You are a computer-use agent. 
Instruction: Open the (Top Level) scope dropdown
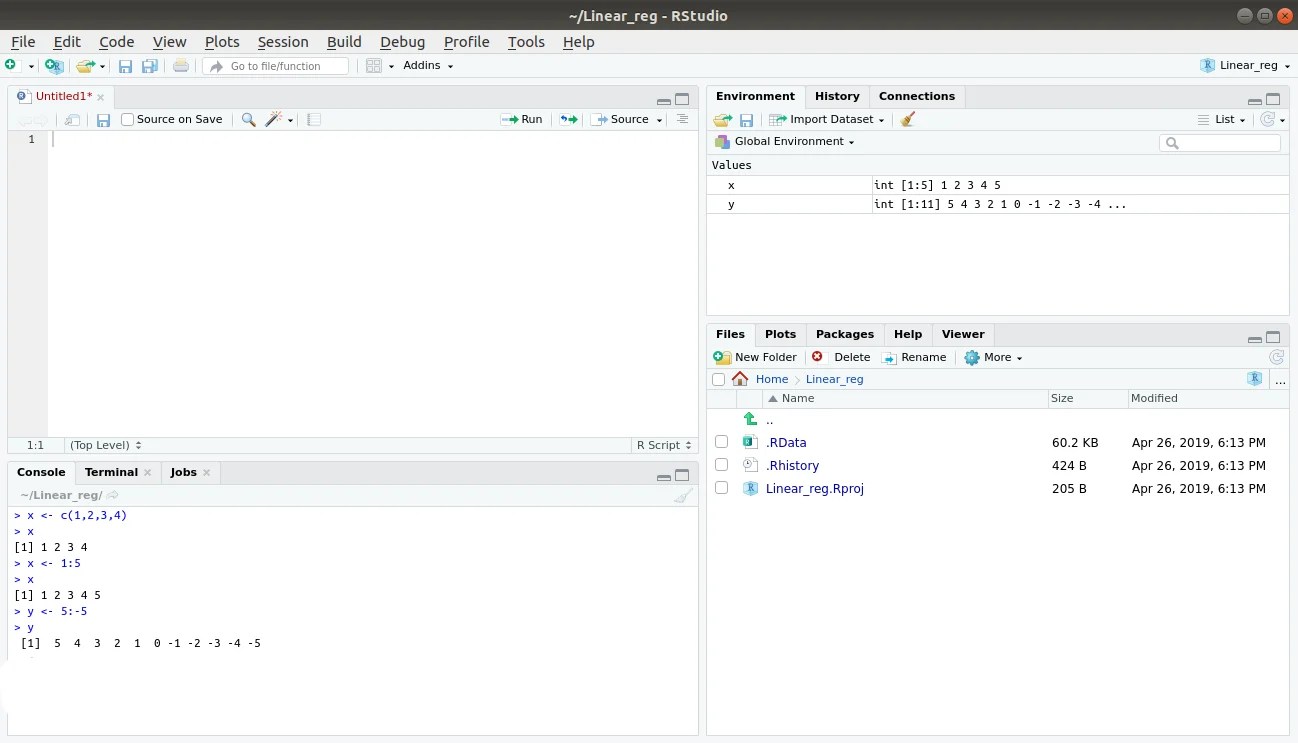coord(105,446)
